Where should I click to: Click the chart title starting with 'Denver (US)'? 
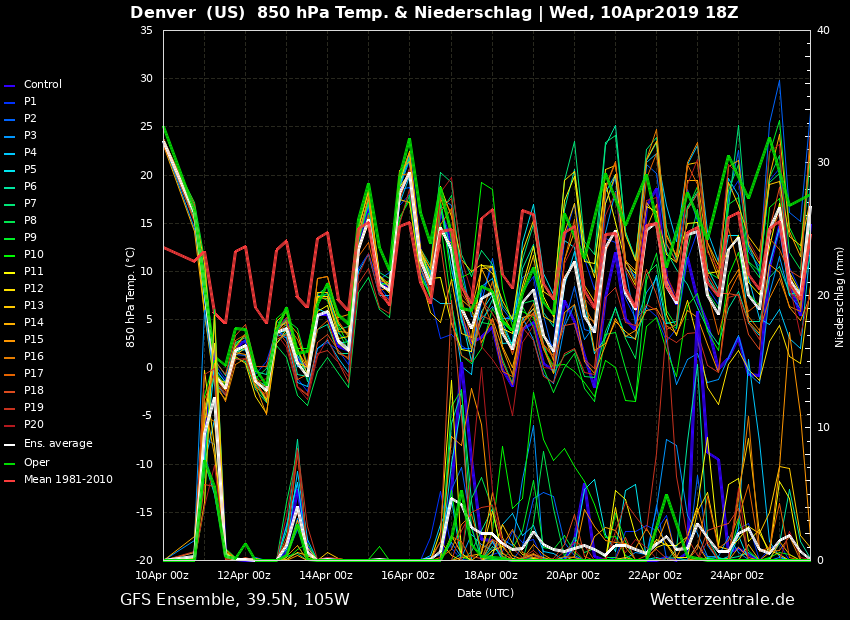[x=434, y=13]
